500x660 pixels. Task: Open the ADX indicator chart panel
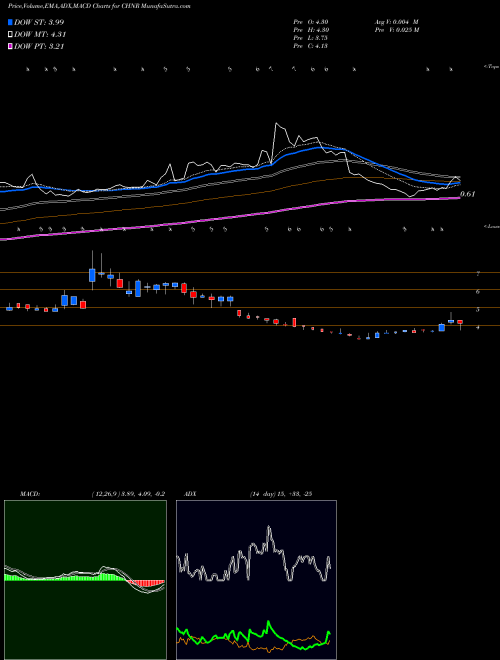coord(256,580)
